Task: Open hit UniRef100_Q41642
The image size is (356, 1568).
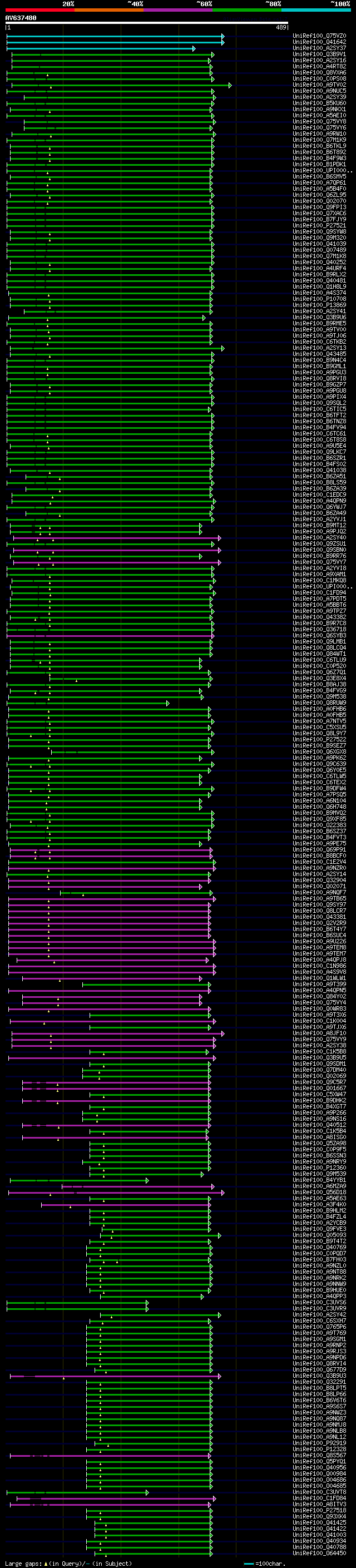Action: click(319, 42)
